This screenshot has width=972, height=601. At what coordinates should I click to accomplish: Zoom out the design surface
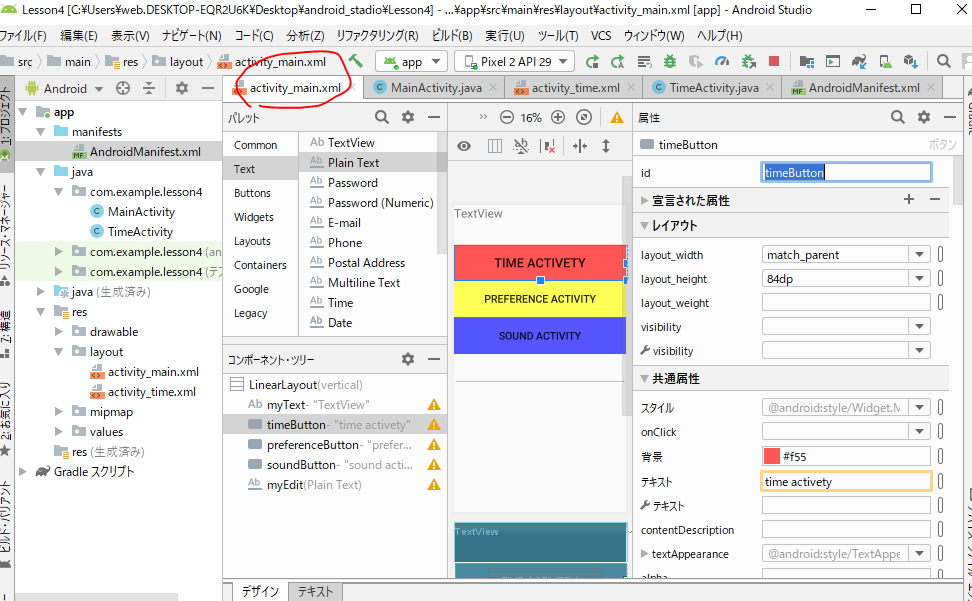point(506,117)
